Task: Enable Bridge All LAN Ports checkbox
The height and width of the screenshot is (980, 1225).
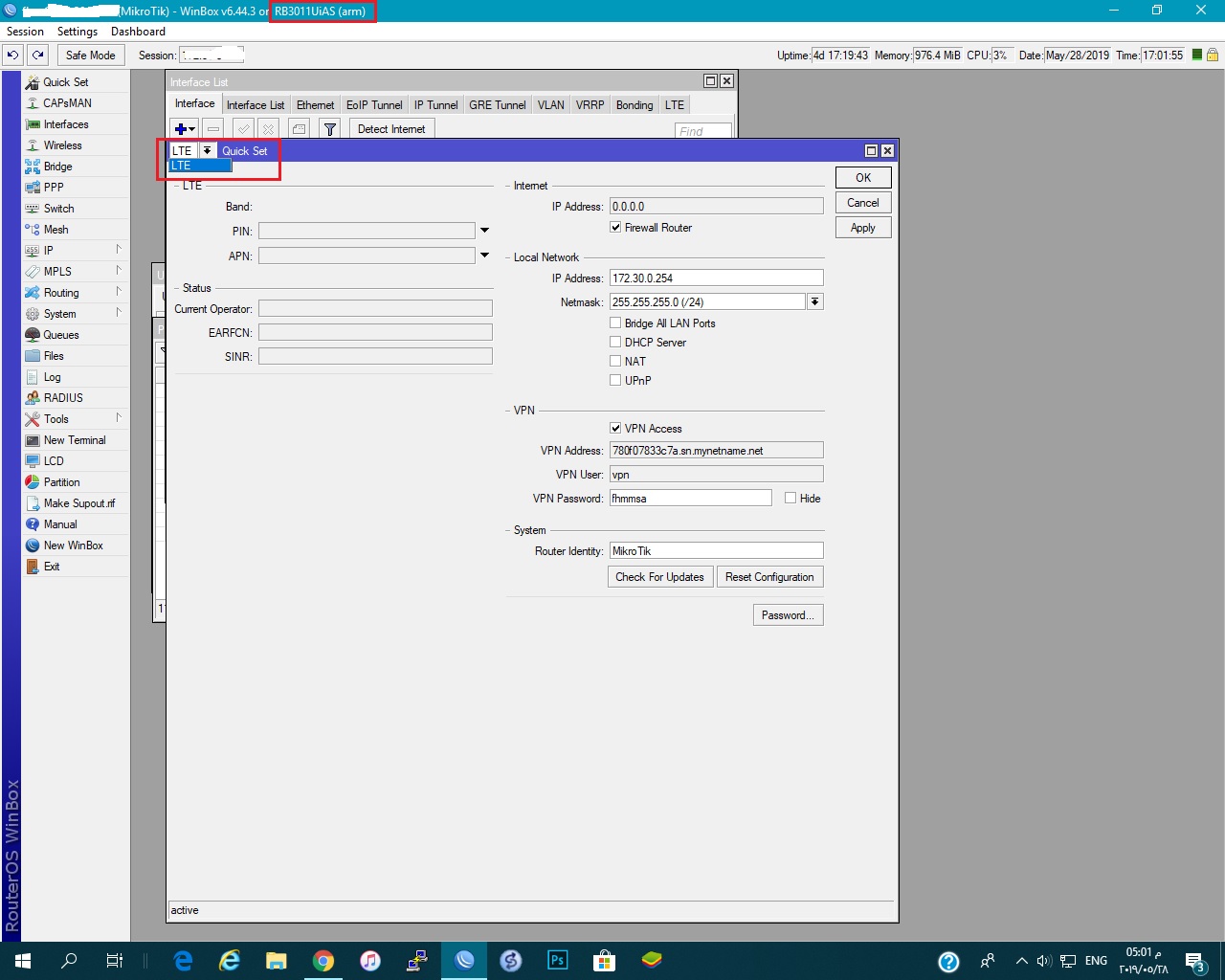Action: click(x=615, y=323)
